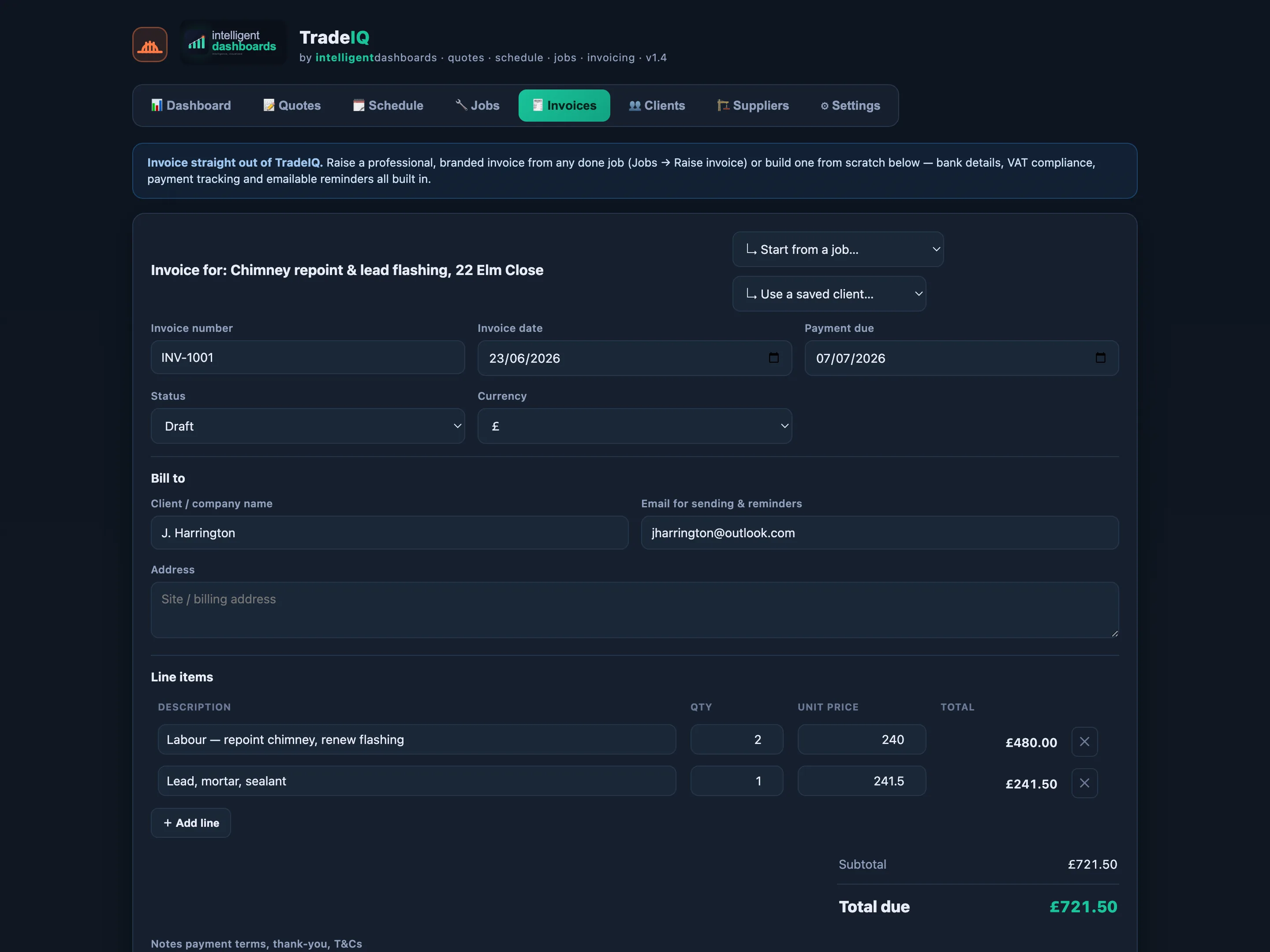Click the unit price field showing 240
This screenshot has width=1270, height=952.
tap(861, 739)
